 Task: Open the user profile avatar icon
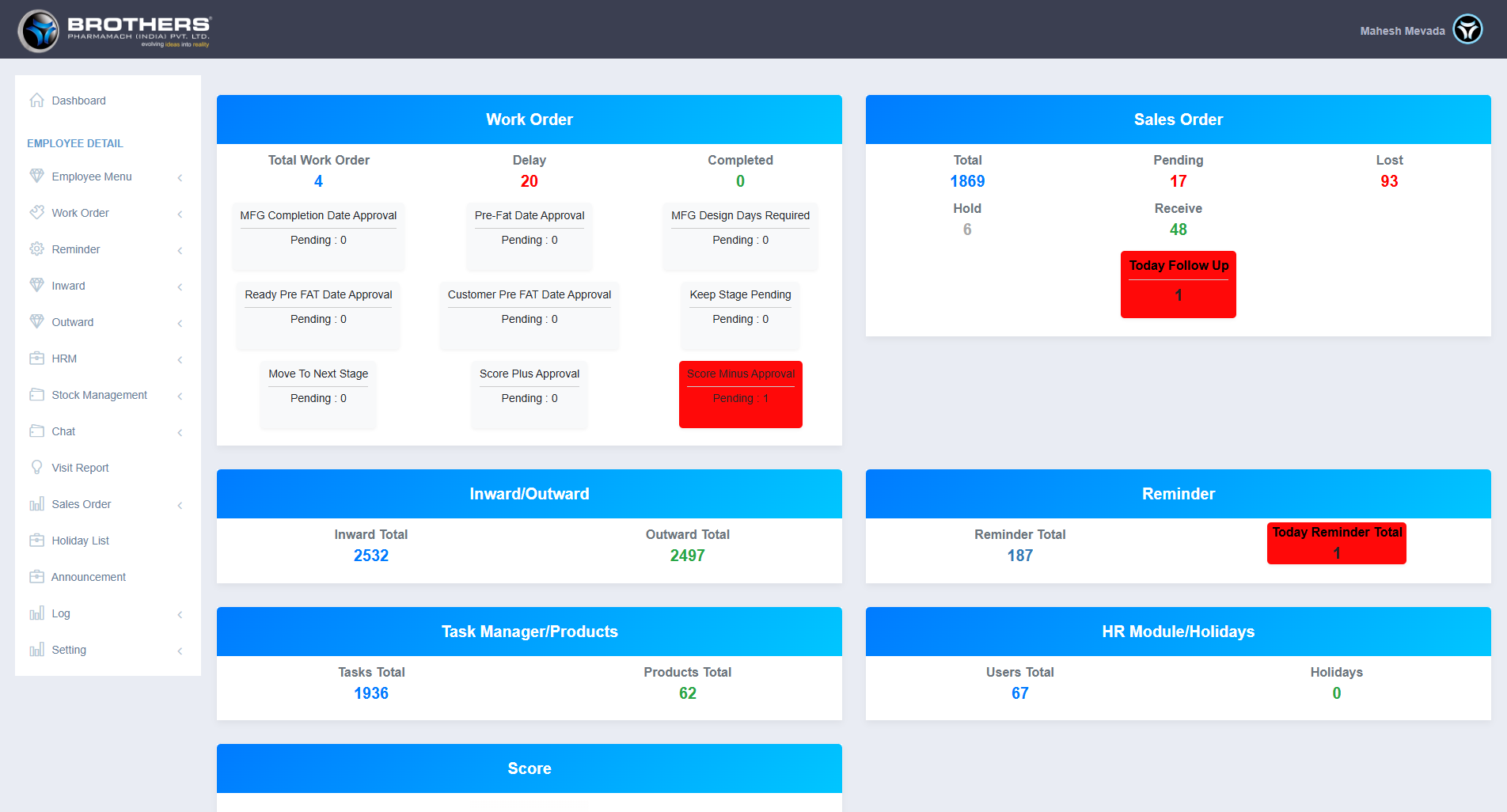pos(1467,30)
